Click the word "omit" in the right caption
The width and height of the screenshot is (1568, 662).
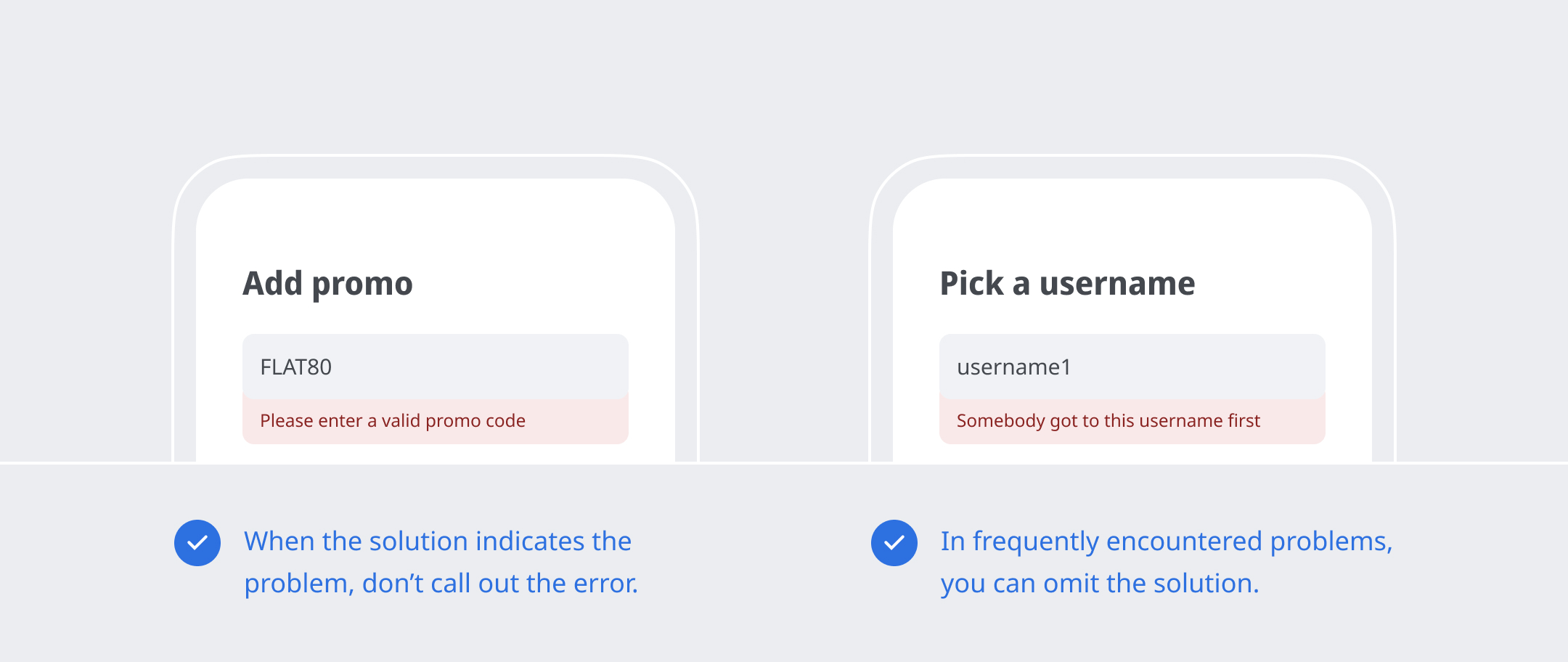pos(1071,584)
